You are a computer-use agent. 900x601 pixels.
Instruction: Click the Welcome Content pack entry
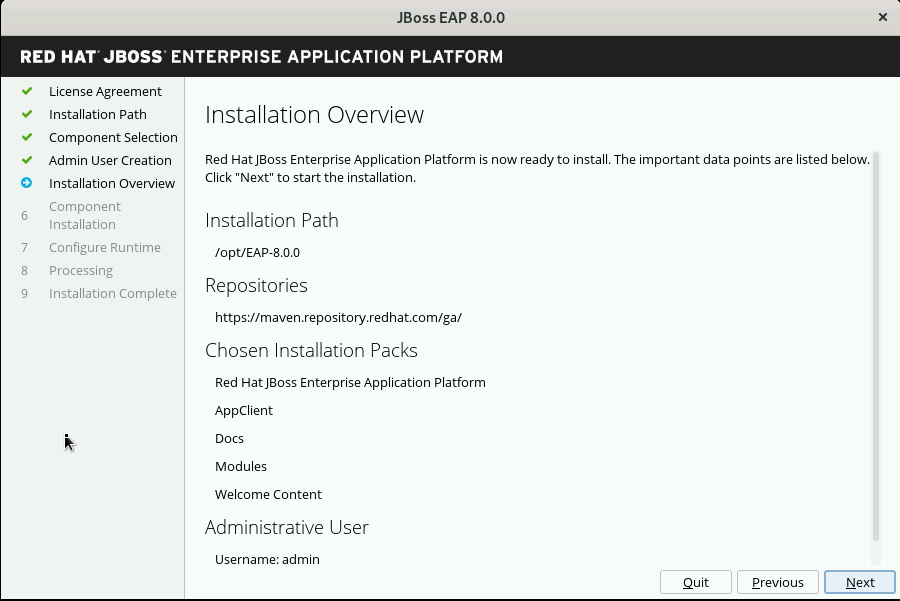pos(268,494)
